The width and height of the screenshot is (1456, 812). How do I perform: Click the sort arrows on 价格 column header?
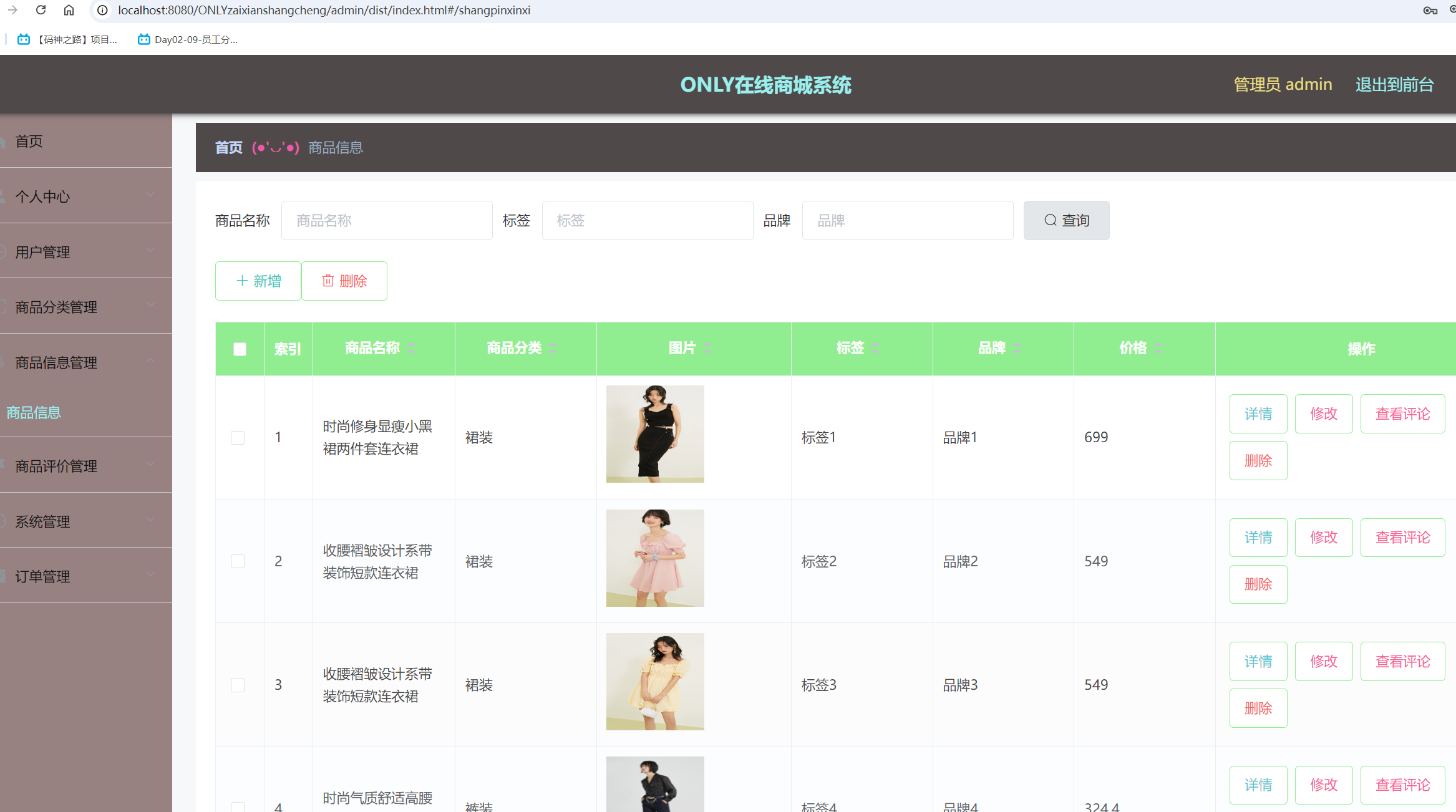(x=1159, y=349)
